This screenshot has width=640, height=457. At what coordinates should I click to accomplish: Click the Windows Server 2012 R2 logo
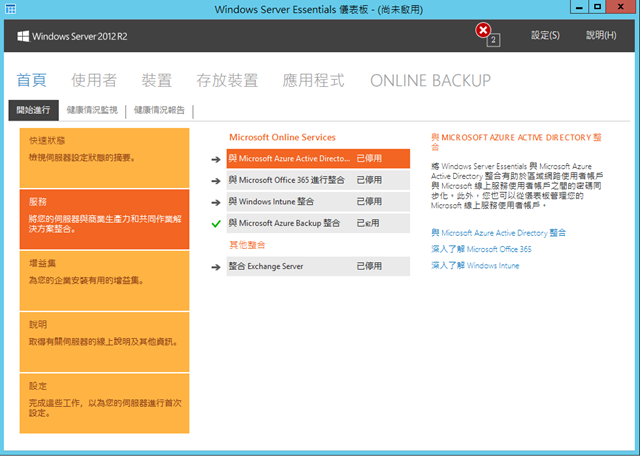(72, 36)
